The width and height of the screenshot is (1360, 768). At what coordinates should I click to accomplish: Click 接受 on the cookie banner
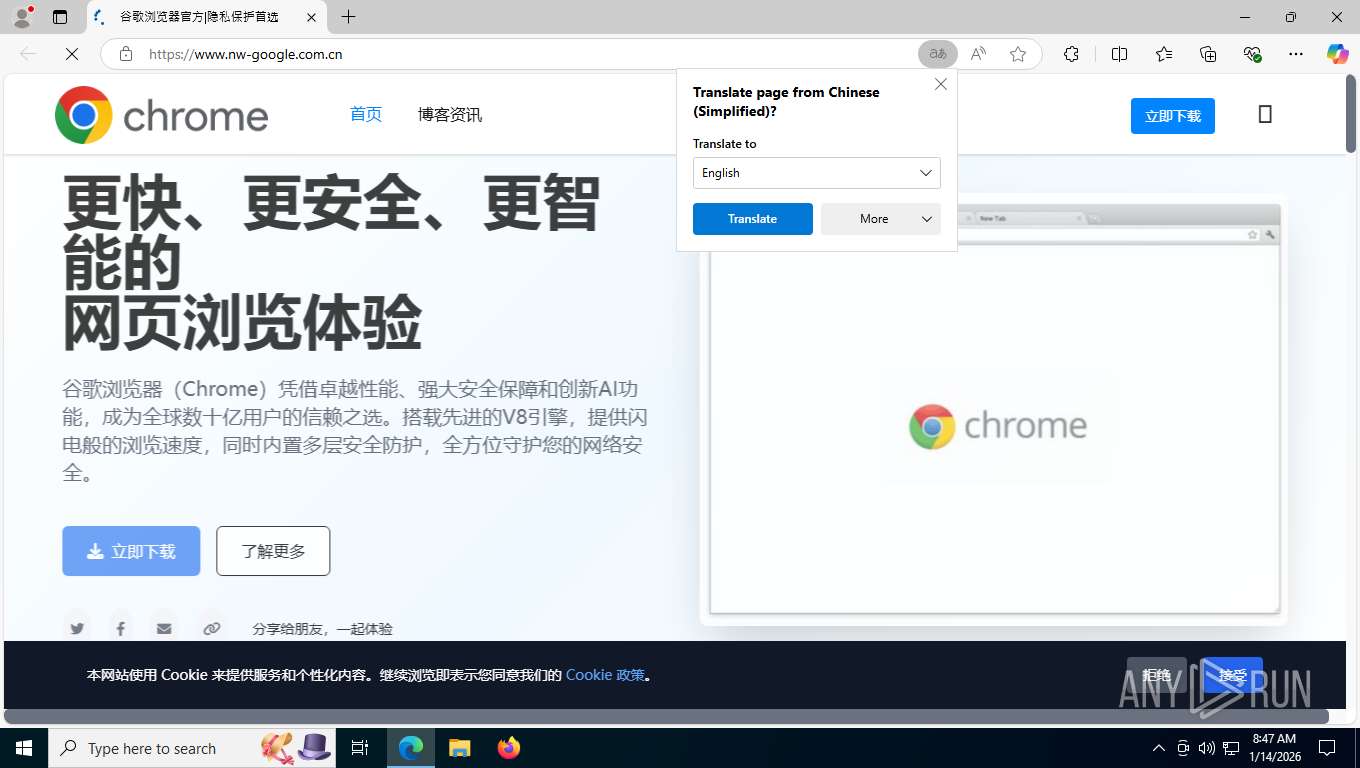1232,675
